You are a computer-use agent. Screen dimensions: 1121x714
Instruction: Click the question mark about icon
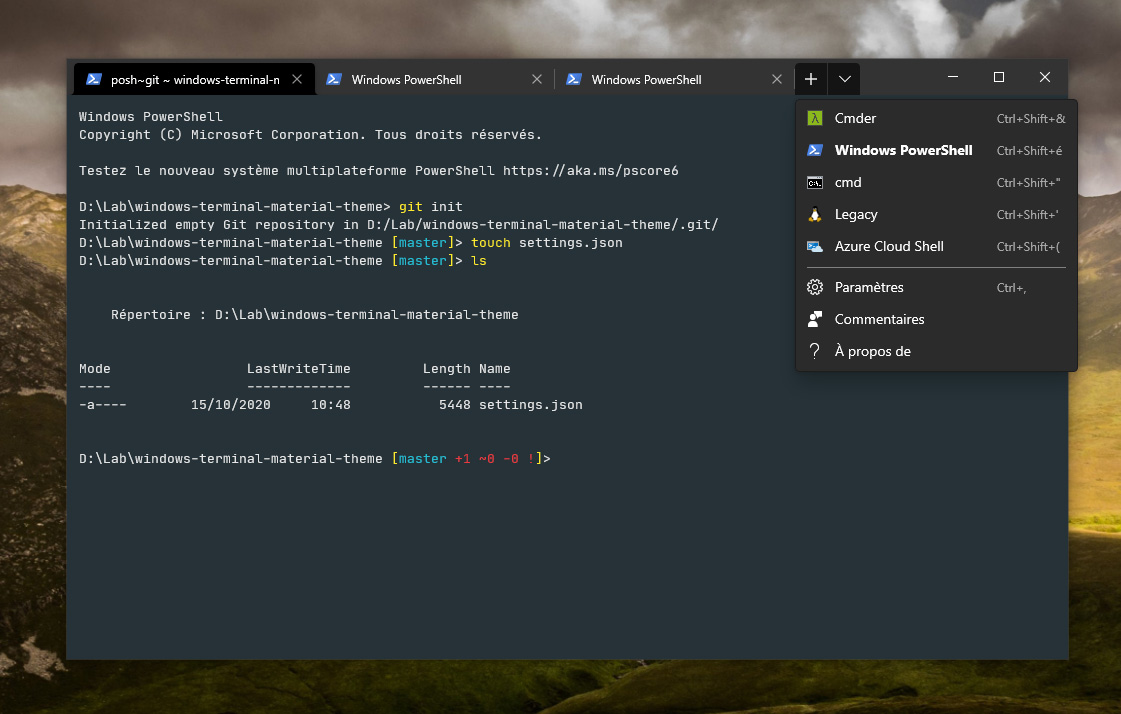pyautogui.click(x=814, y=351)
